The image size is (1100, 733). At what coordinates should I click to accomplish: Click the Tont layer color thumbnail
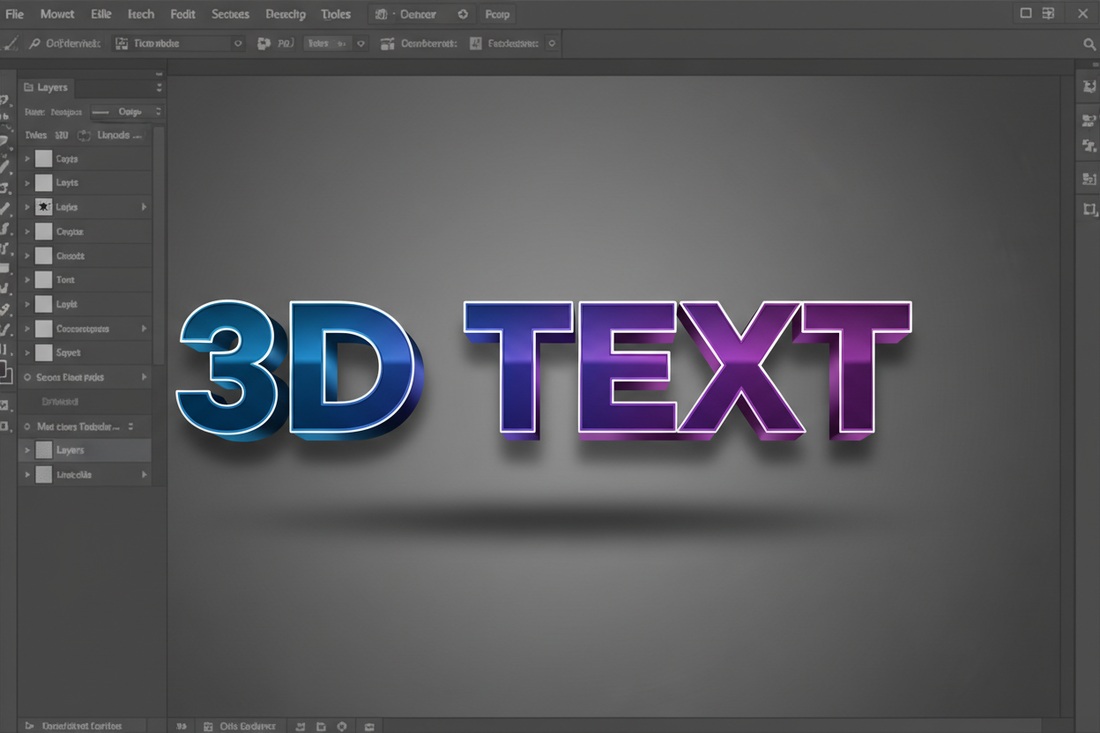[x=43, y=279]
